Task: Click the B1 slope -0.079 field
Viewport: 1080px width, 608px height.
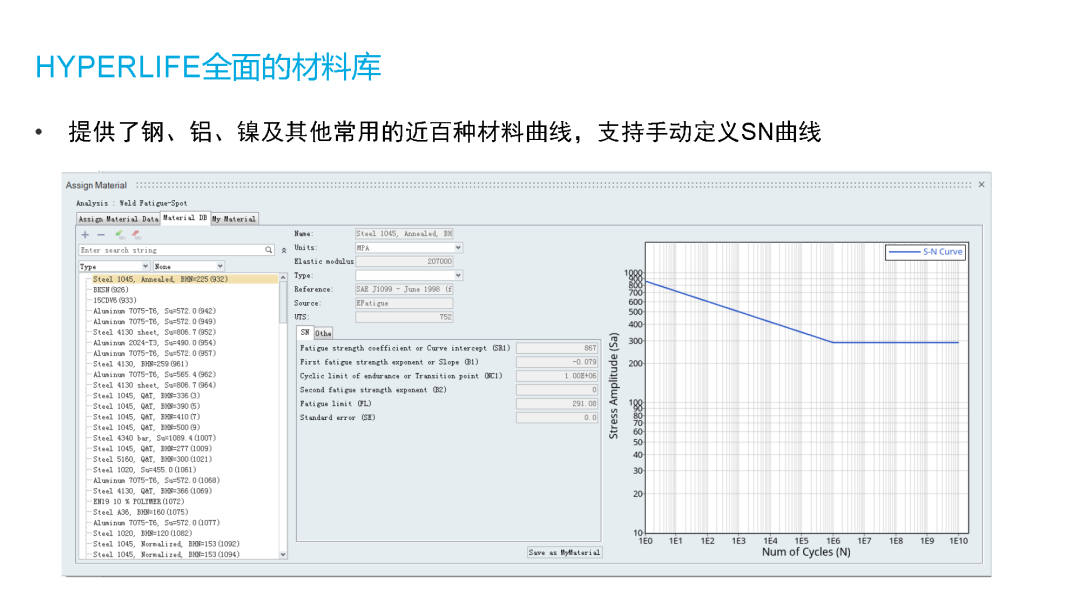Action: (557, 362)
